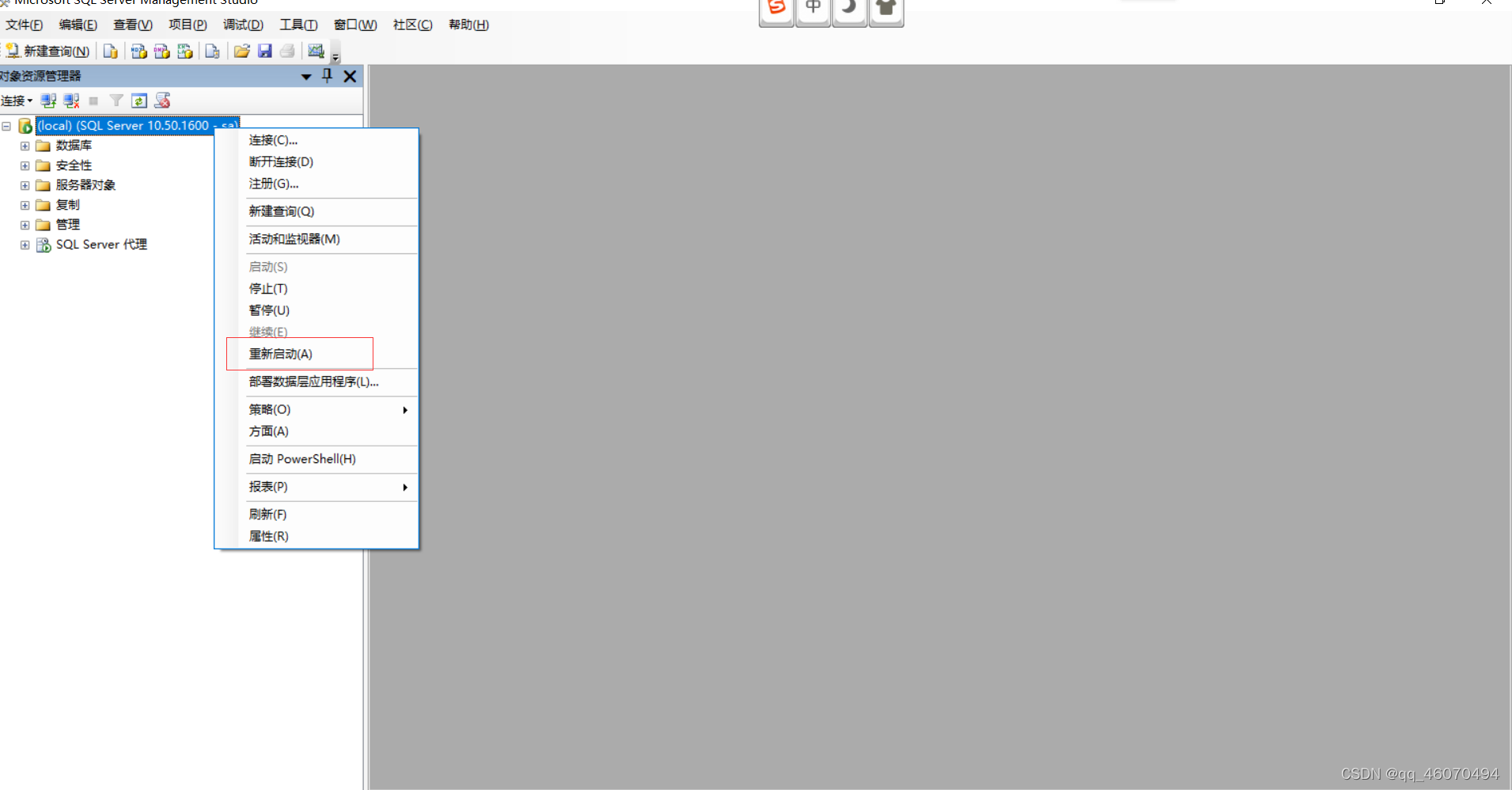Choose 新建查询(Q) in context menu
The width and height of the screenshot is (1512, 790).
pos(316,211)
